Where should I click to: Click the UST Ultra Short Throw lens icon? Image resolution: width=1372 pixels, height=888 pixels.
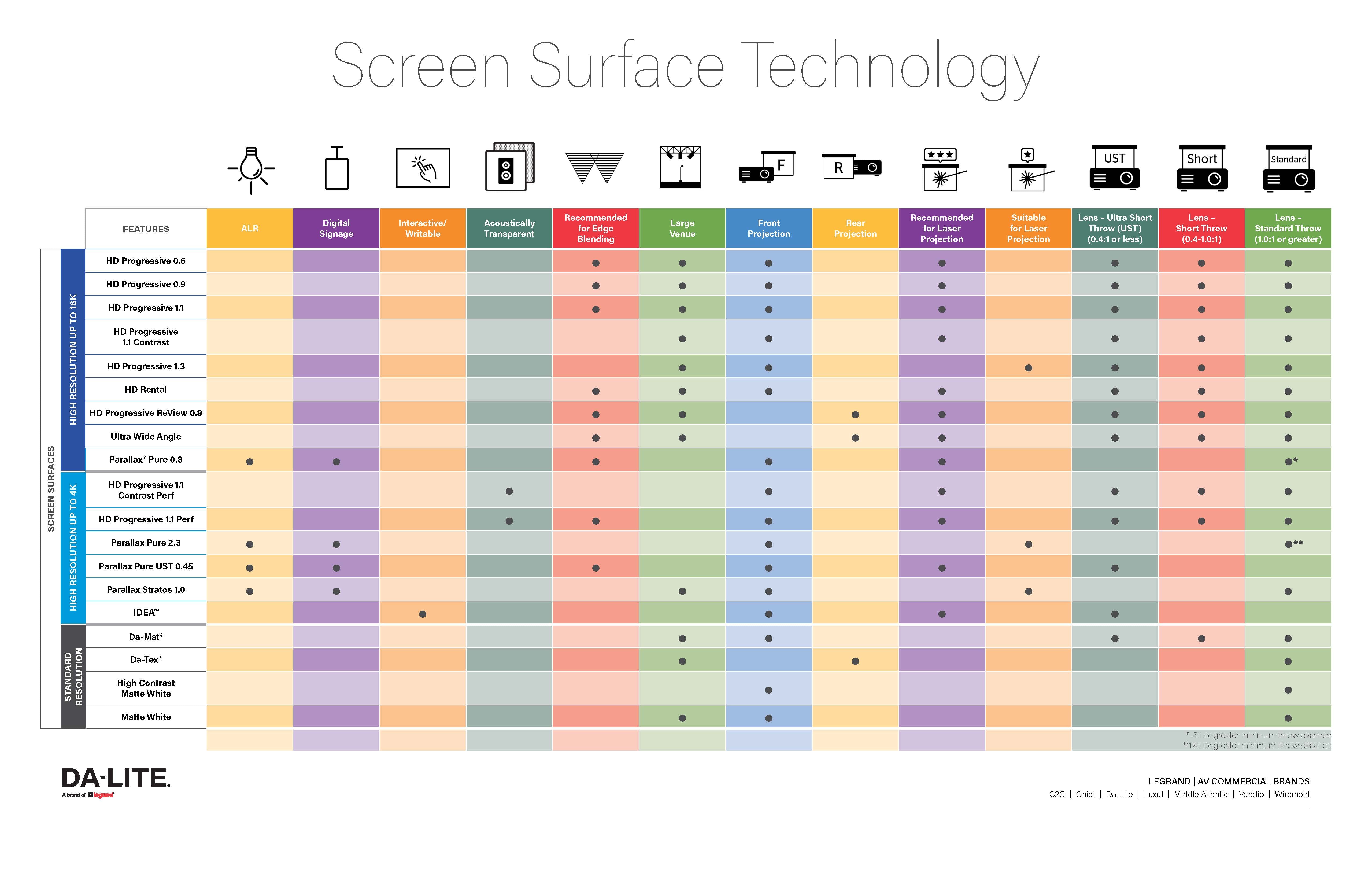1113,175
